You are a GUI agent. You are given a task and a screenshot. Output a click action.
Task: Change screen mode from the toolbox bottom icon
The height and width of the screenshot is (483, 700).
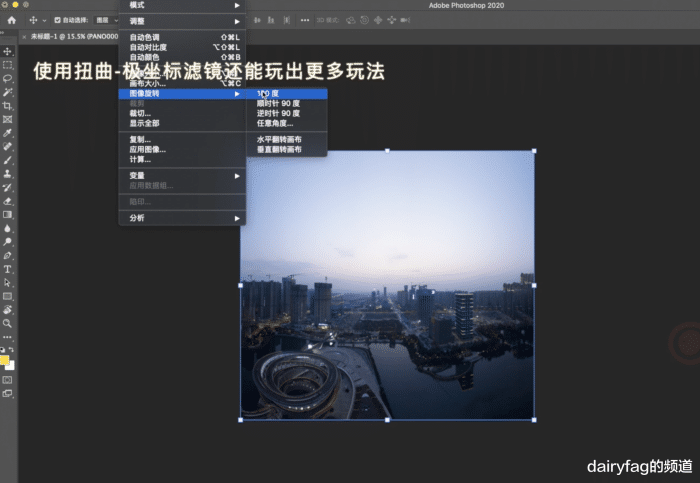coord(8,393)
